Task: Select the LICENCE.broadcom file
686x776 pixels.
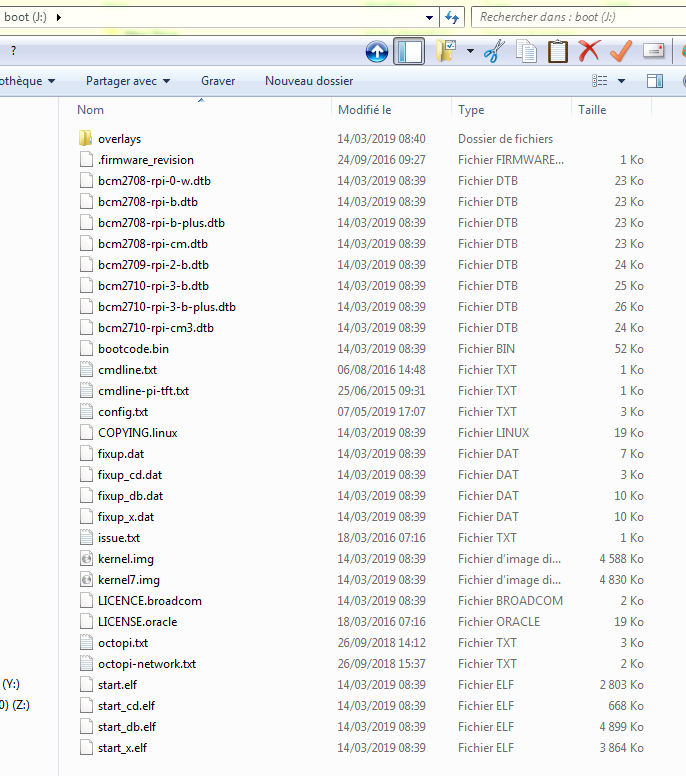Action: (149, 601)
